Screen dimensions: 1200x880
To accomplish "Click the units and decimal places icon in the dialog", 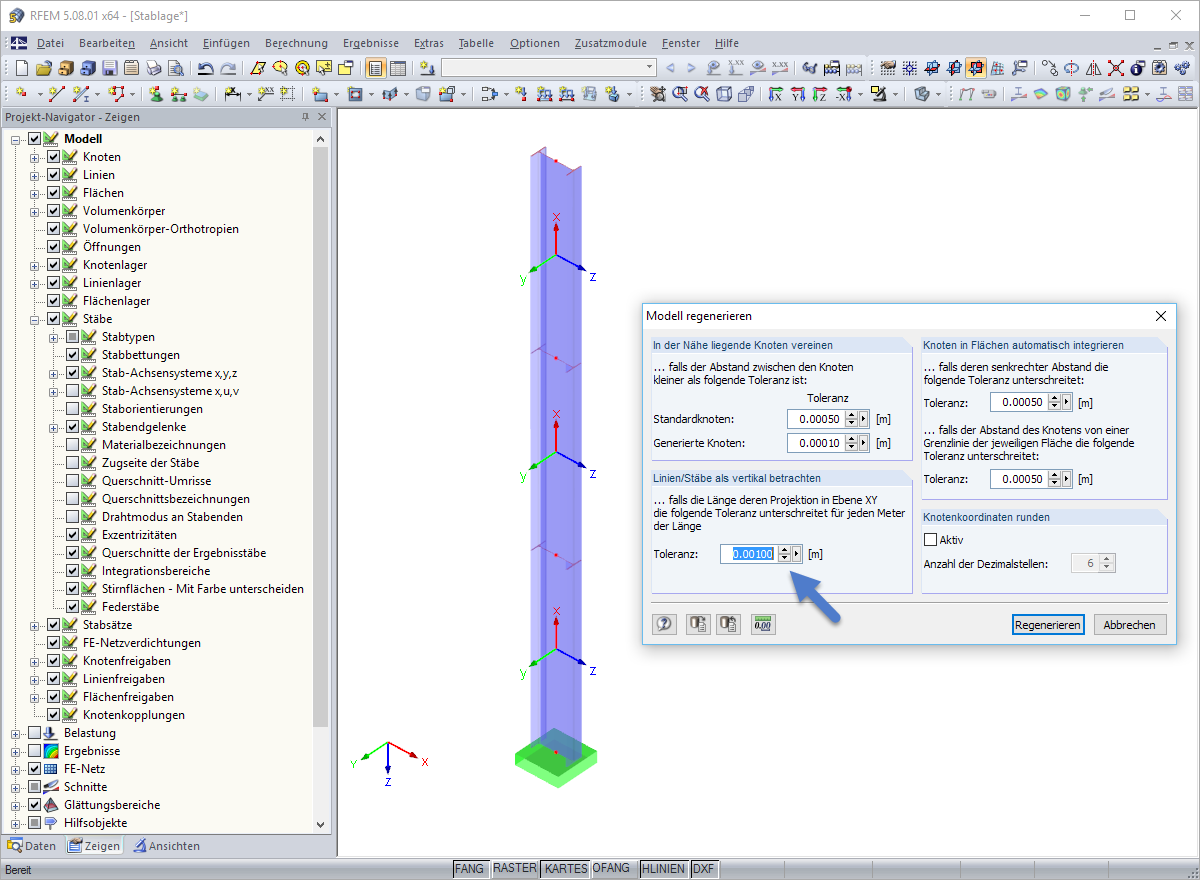I will 763,624.
